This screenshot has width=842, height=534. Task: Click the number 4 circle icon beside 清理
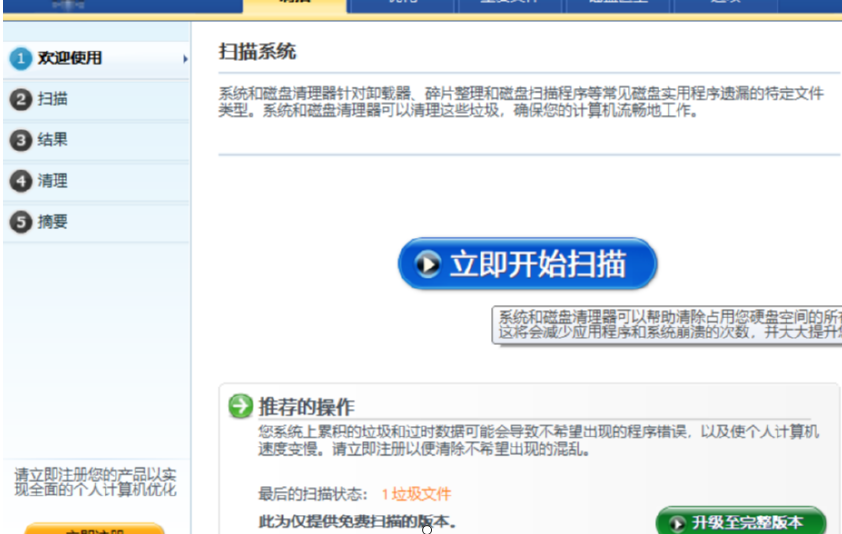point(21,182)
